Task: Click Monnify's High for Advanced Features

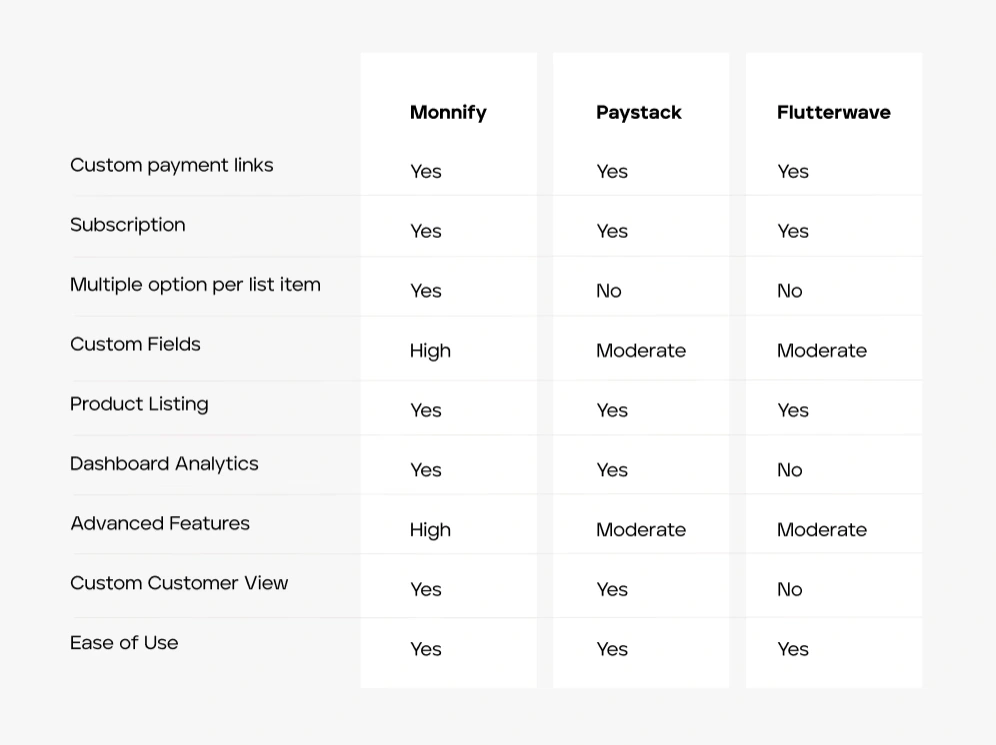Action: click(430, 530)
